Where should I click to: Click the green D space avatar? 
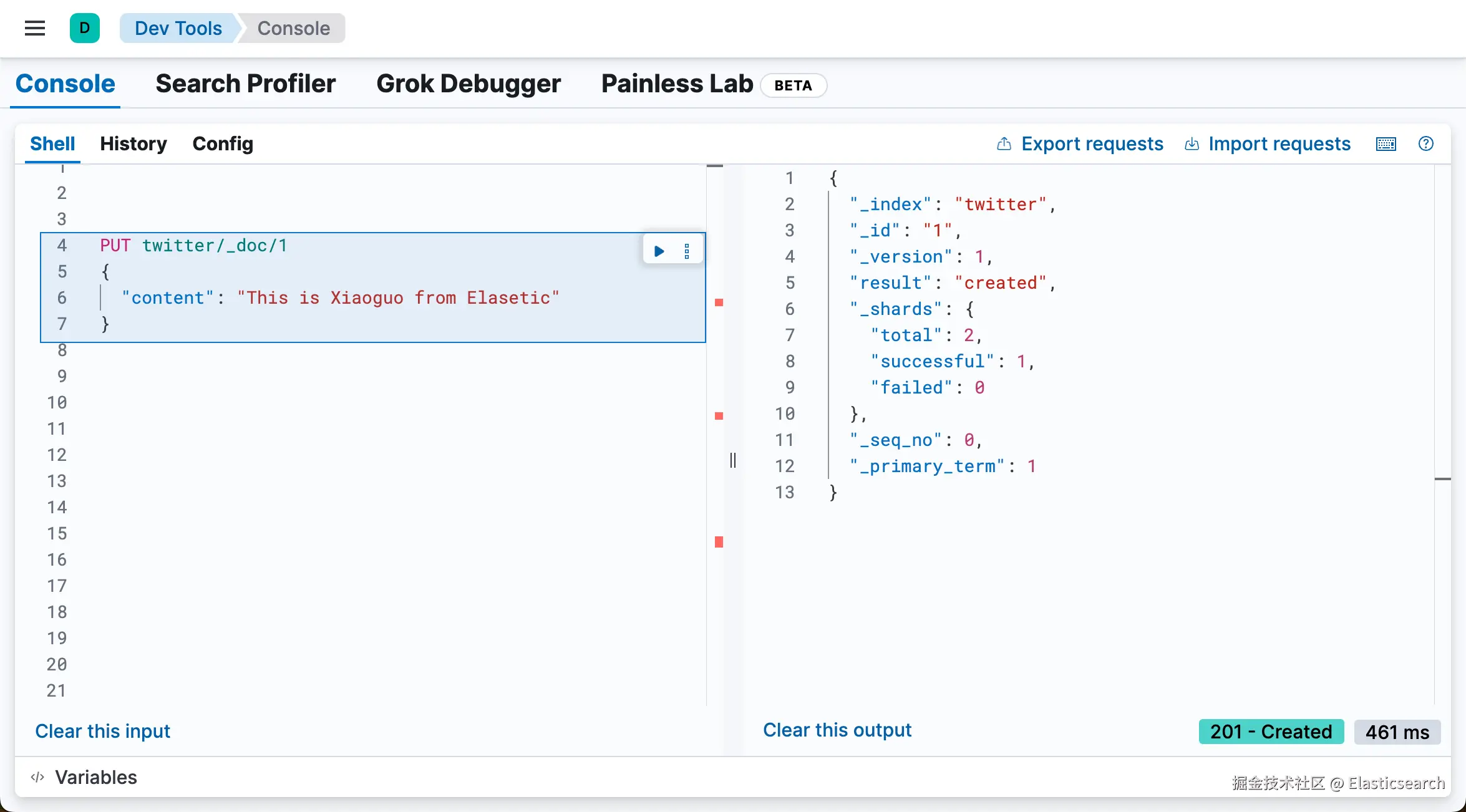(x=85, y=28)
